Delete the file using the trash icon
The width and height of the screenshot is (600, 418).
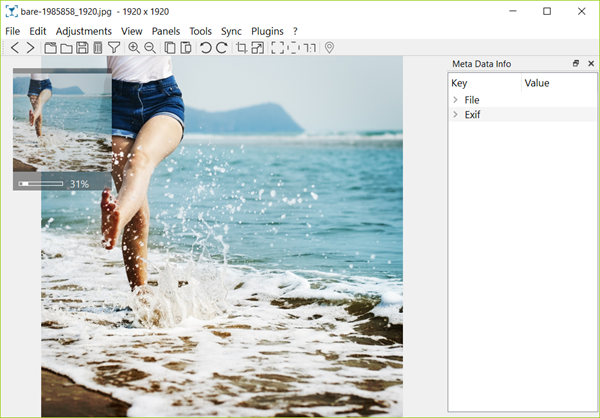[98, 48]
